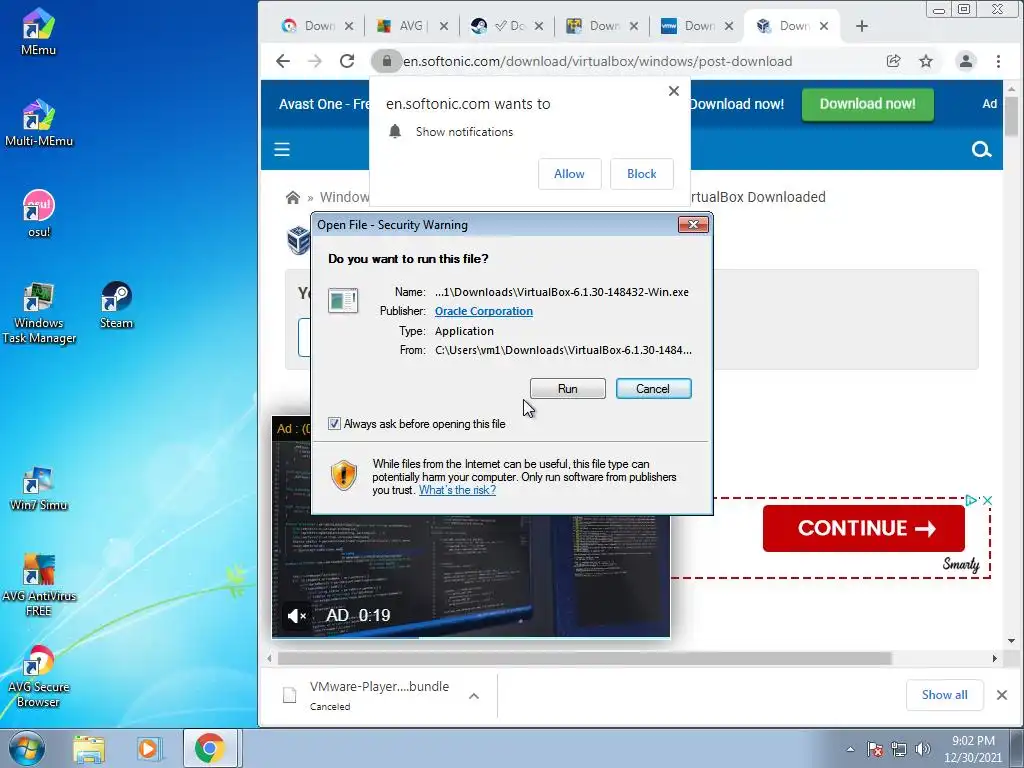Expand the VMware-Player download item options
This screenshot has height=768, width=1024.
474,696
